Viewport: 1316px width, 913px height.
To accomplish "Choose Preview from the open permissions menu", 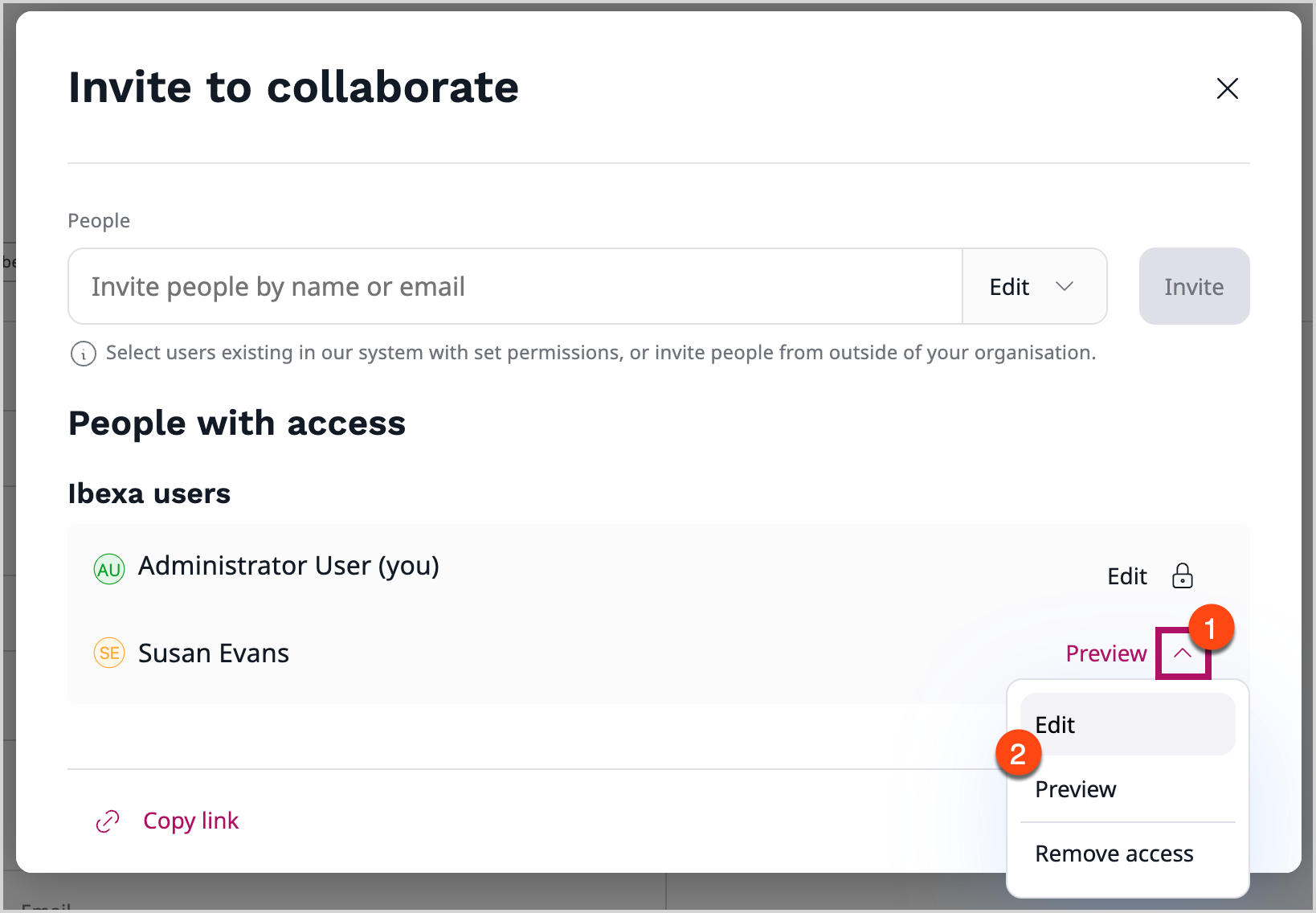I will [x=1076, y=789].
